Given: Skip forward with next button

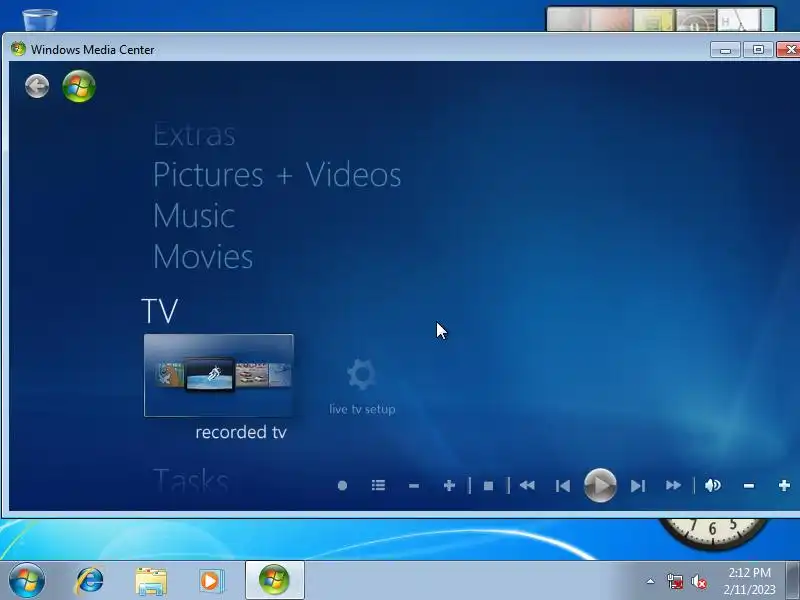Looking at the screenshot, I should click(638, 486).
